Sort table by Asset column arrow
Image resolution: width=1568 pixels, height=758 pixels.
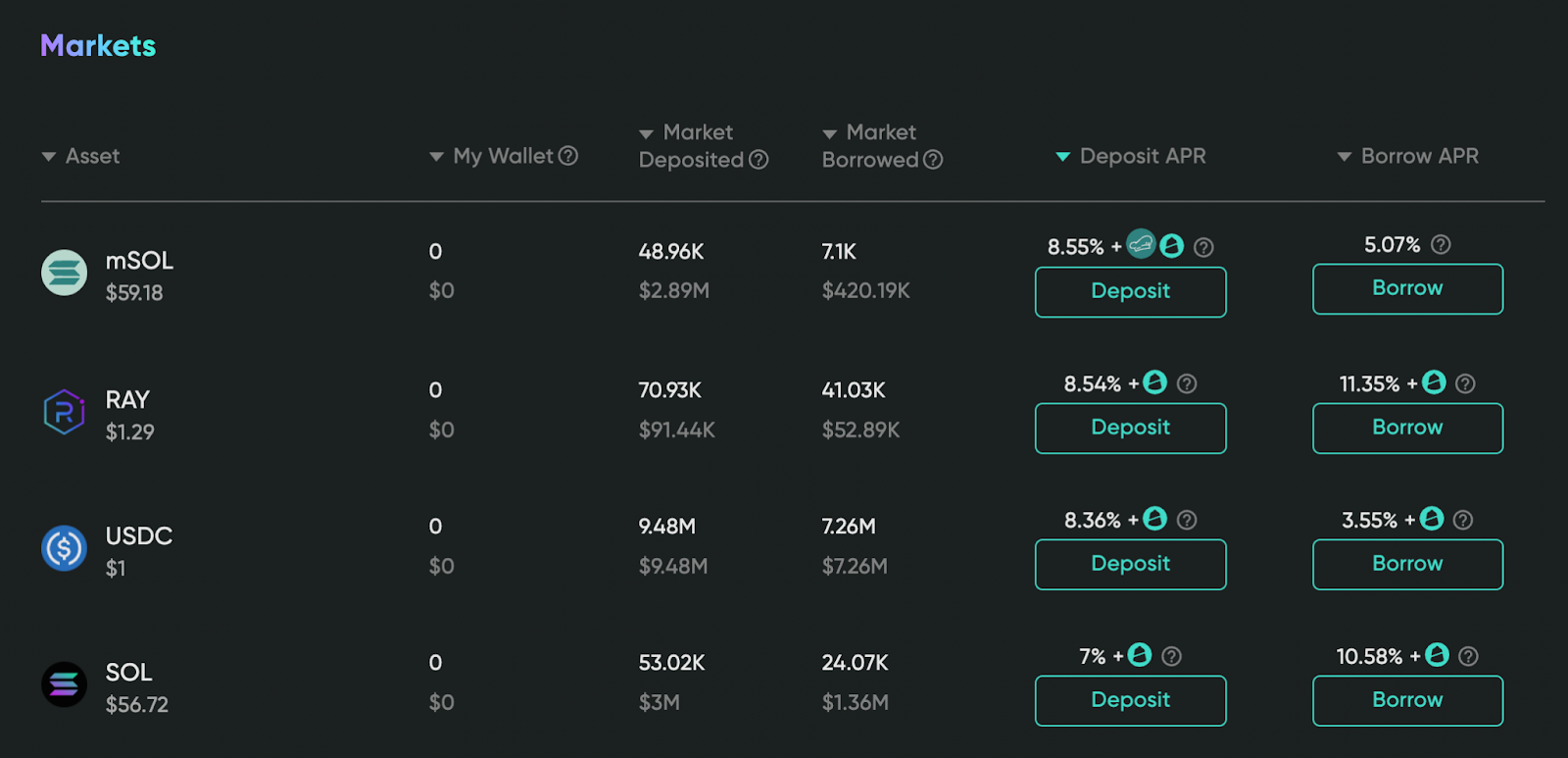(48, 157)
